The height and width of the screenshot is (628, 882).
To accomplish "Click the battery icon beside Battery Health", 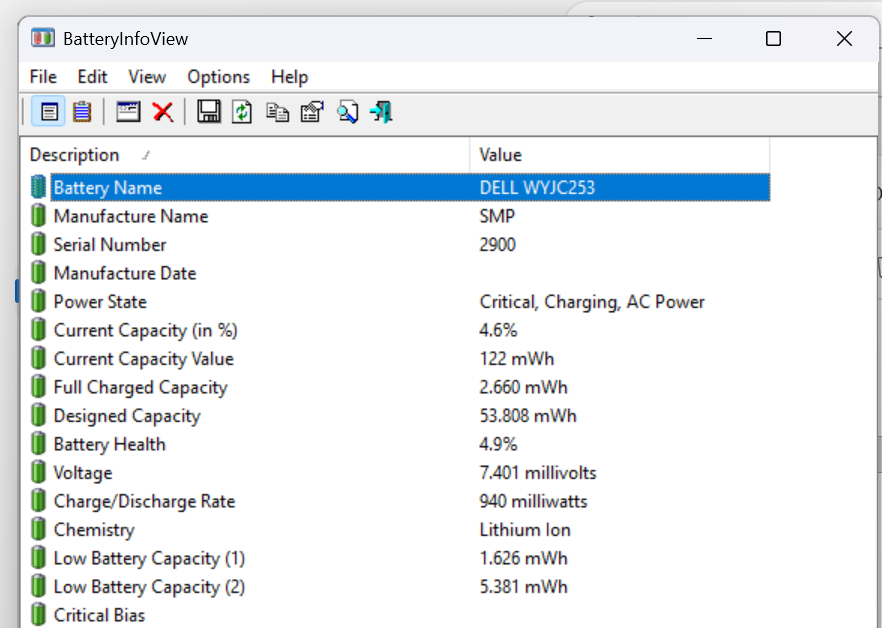I will [x=38, y=443].
